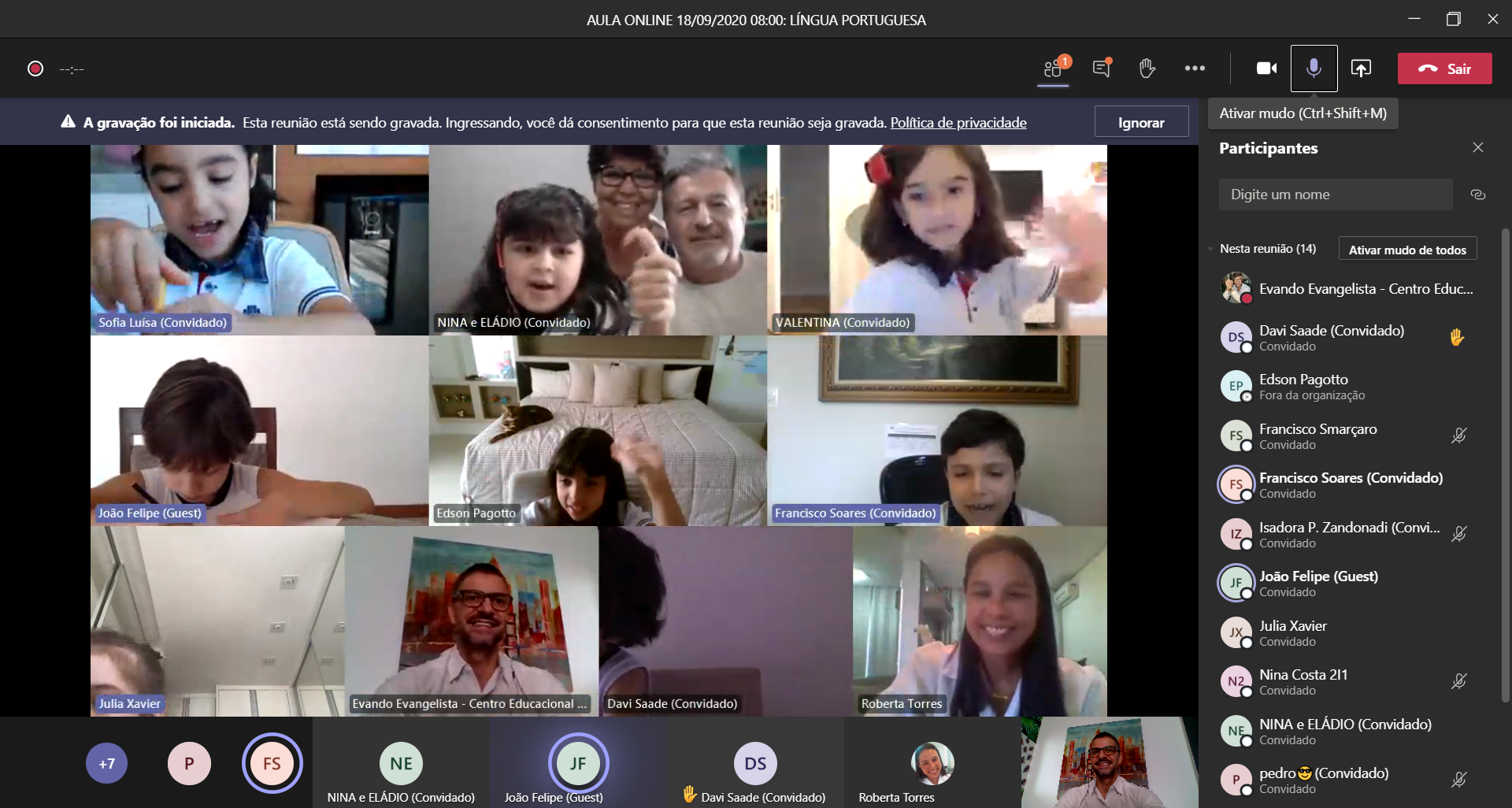Dismiss the recording notice with Ignorar
The width and height of the screenshot is (1512, 808).
pyautogui.click(x=1141, y=122)
